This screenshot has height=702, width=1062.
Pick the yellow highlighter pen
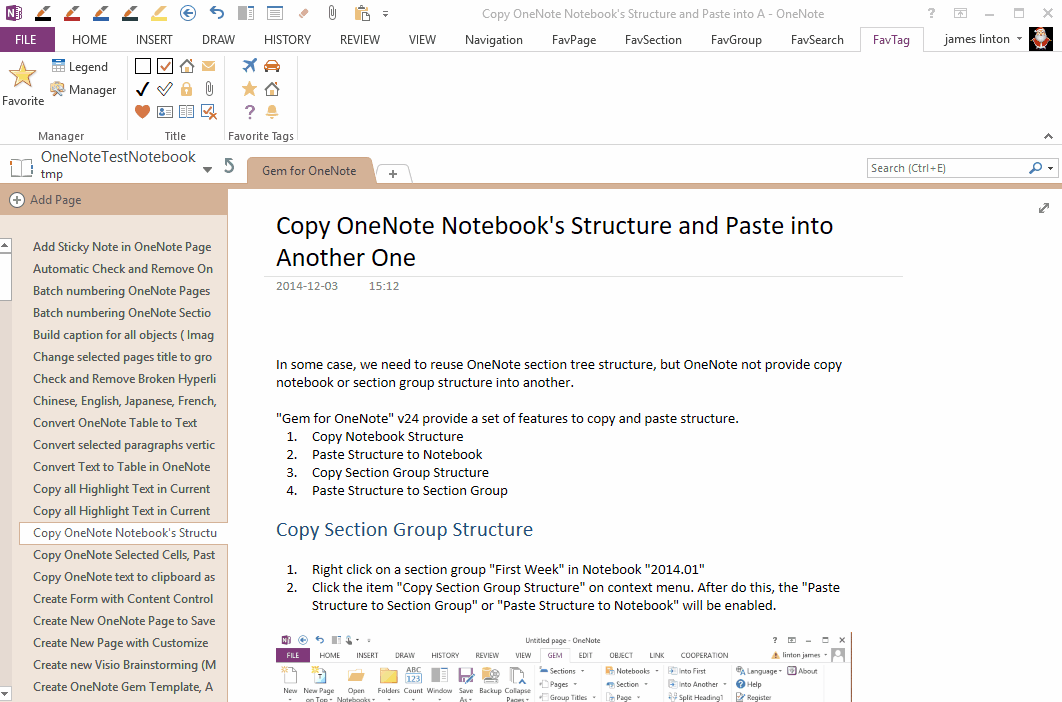pos(159,13)
